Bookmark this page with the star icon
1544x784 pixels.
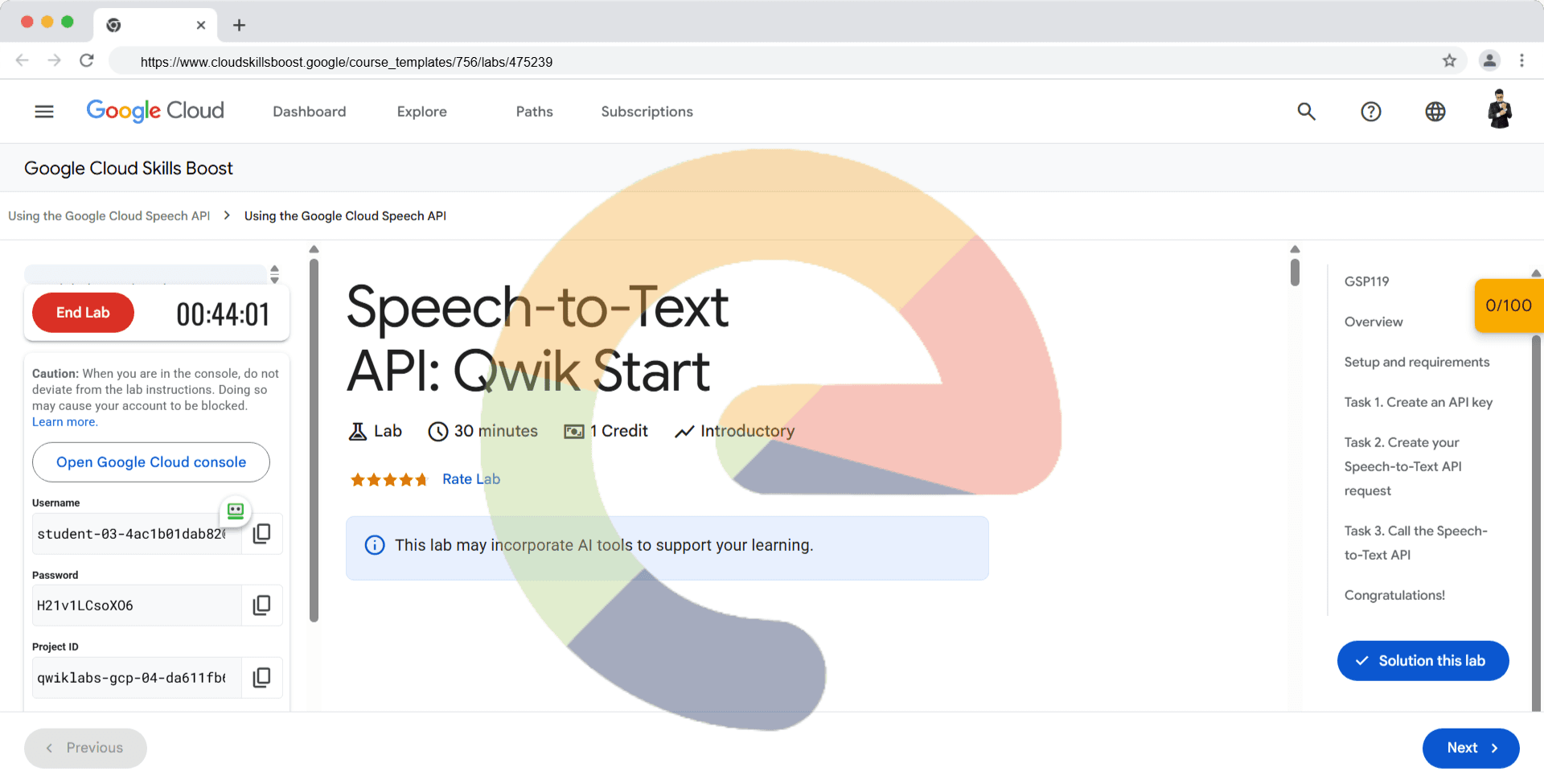[x=1449, y=61]
